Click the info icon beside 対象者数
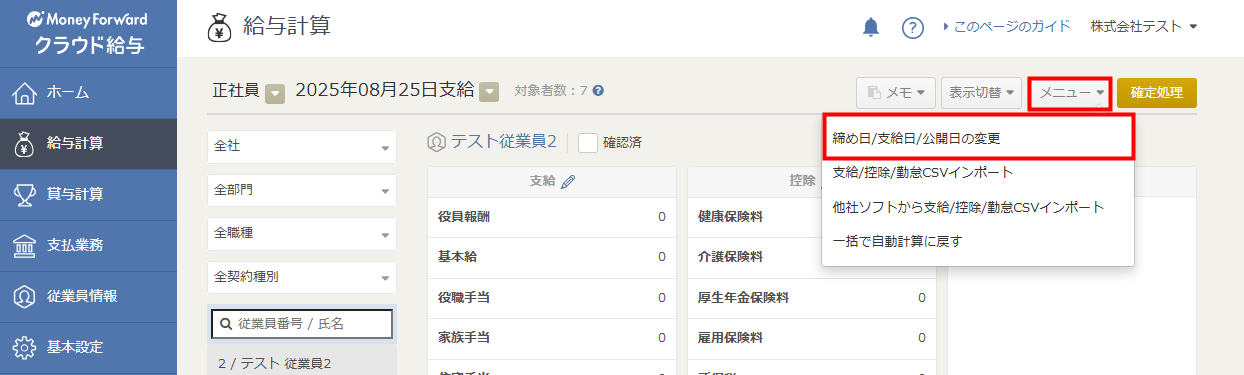The image size is (1244, 375). [598, 90]
